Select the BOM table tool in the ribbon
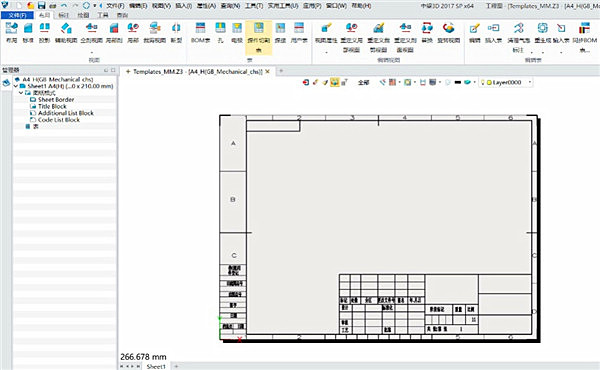Image resolution: width=600 pixels, height=370 pixels. (200, 32)
